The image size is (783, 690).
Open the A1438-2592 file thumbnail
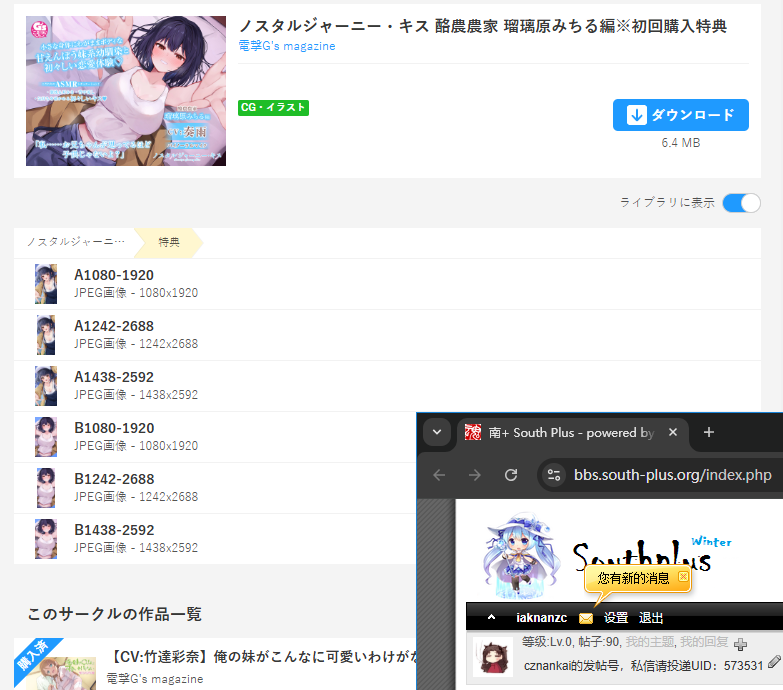point(46,385)
